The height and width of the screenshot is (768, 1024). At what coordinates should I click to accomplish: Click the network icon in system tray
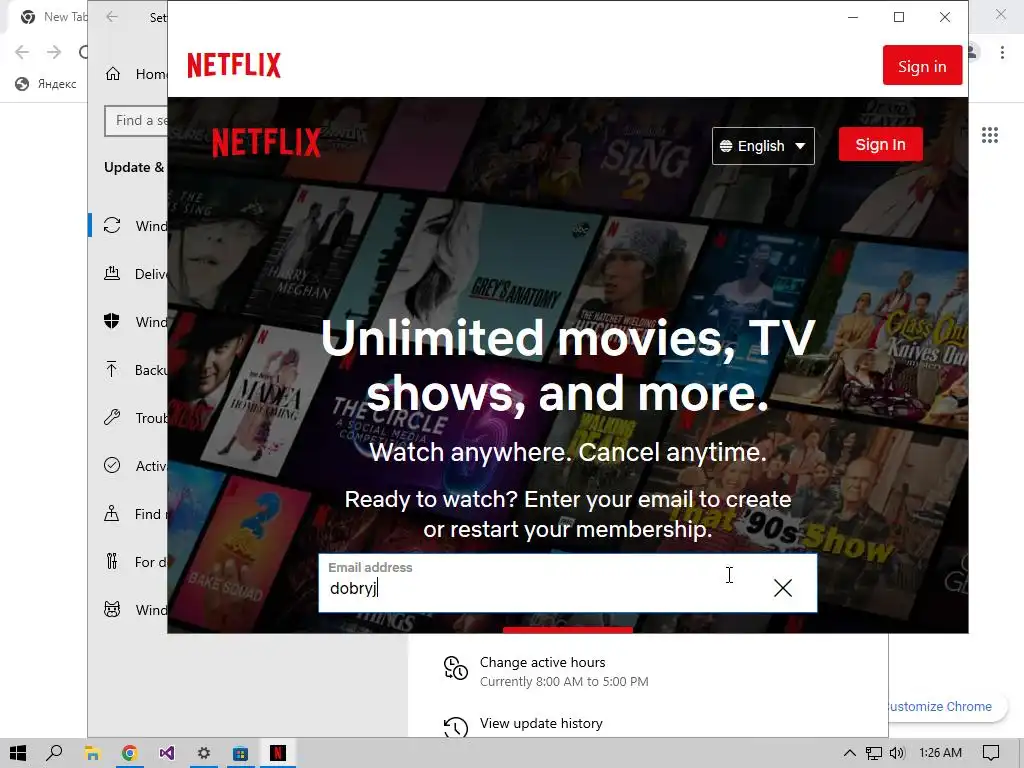pyautogui.click(x=874, y=753)
